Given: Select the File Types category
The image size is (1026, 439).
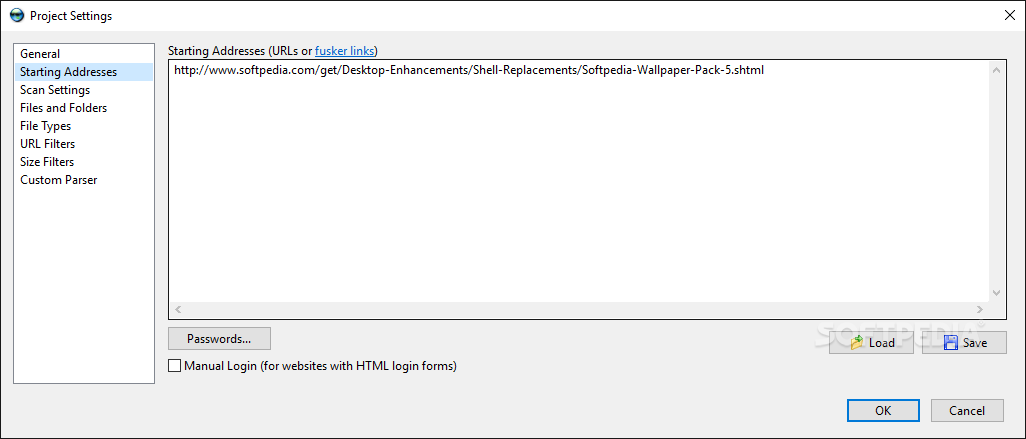Looking at the screenshot, I should pyautogui.click(x=45, y=126).
